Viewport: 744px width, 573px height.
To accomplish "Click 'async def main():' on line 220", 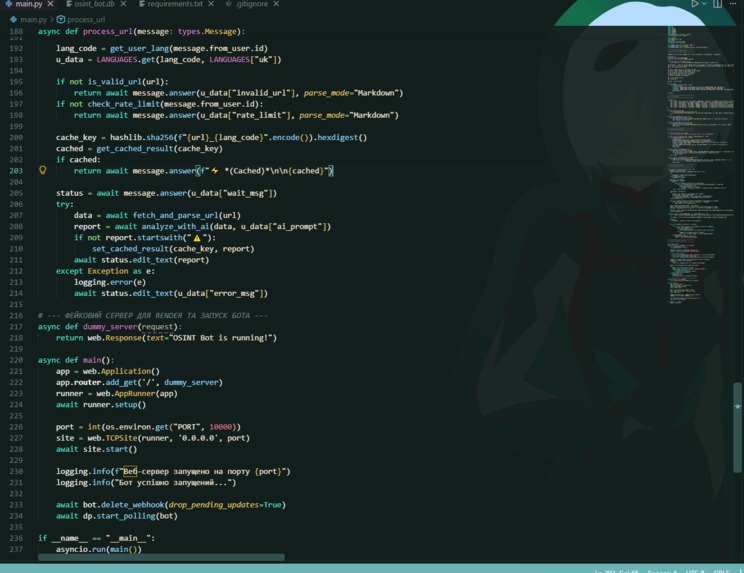I will pyautogui.click(x=76, y=360).
